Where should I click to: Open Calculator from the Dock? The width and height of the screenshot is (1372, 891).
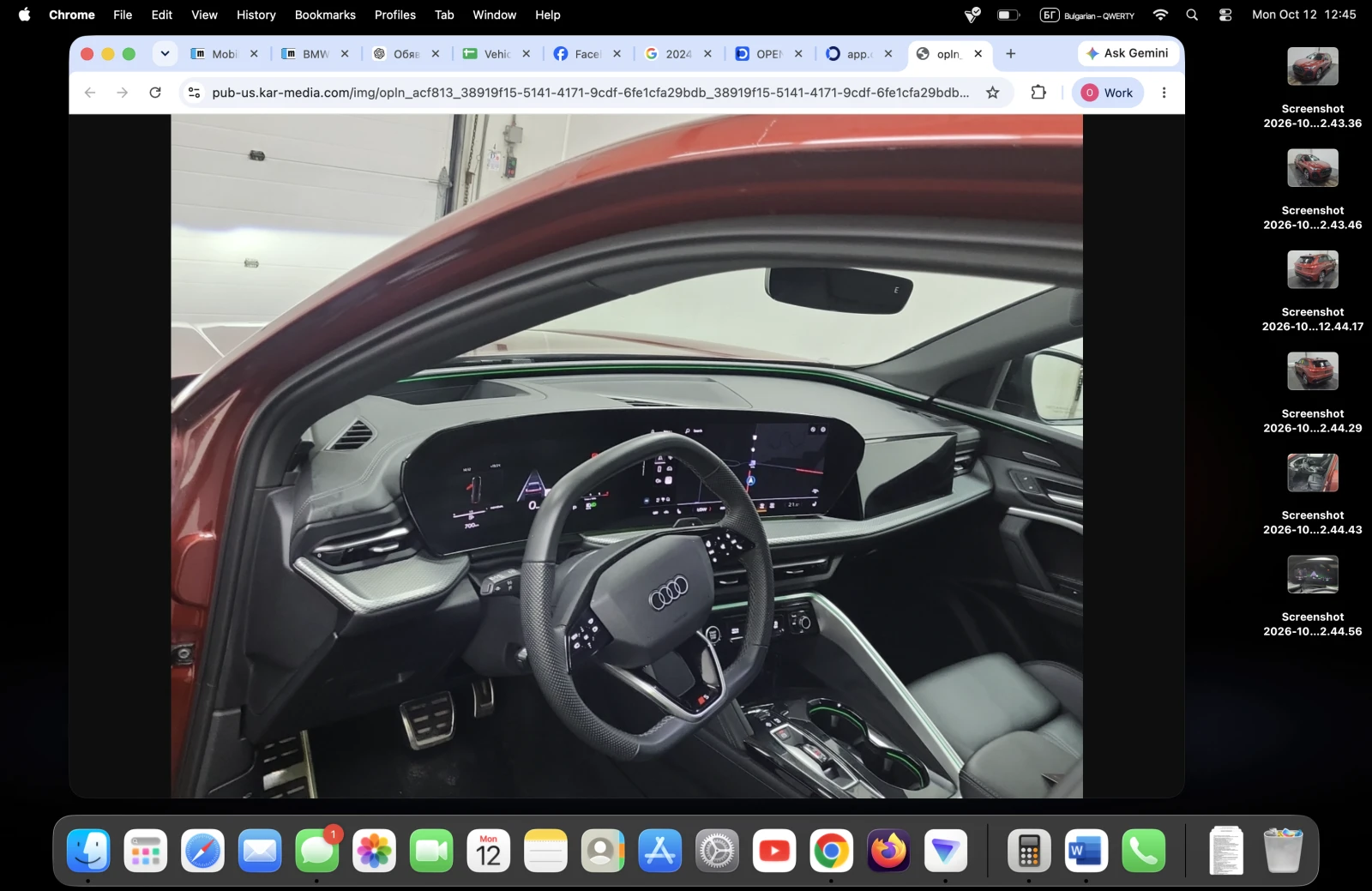coord(1029,852)
